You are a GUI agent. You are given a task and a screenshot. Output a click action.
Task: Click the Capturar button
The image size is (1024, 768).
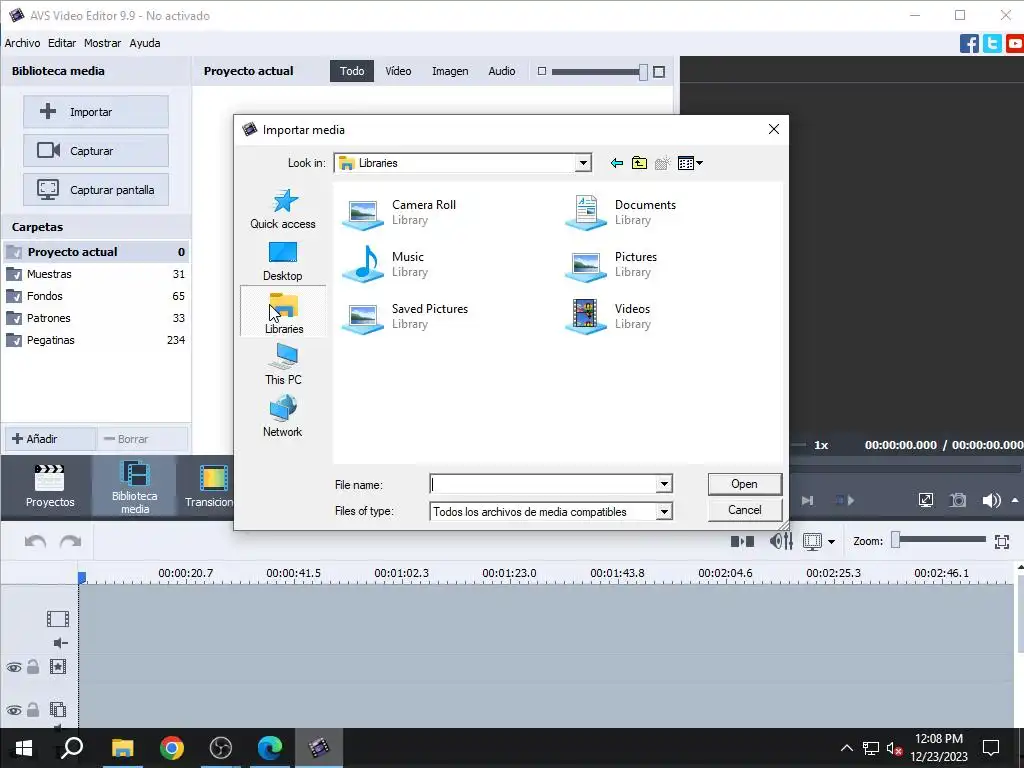96,151
